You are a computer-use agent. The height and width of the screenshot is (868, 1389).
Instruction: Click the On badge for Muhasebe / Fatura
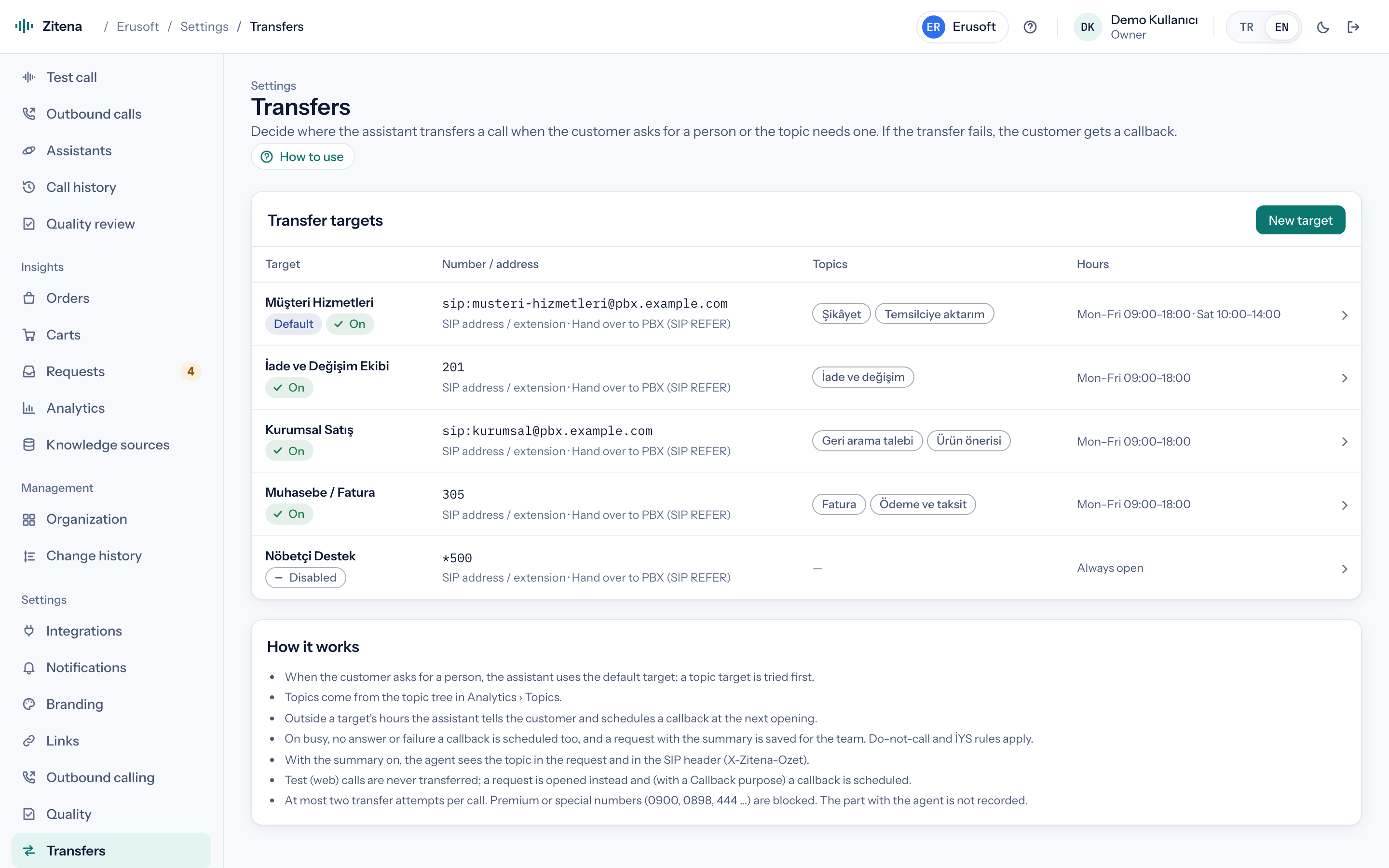click(x=289, y=514)
